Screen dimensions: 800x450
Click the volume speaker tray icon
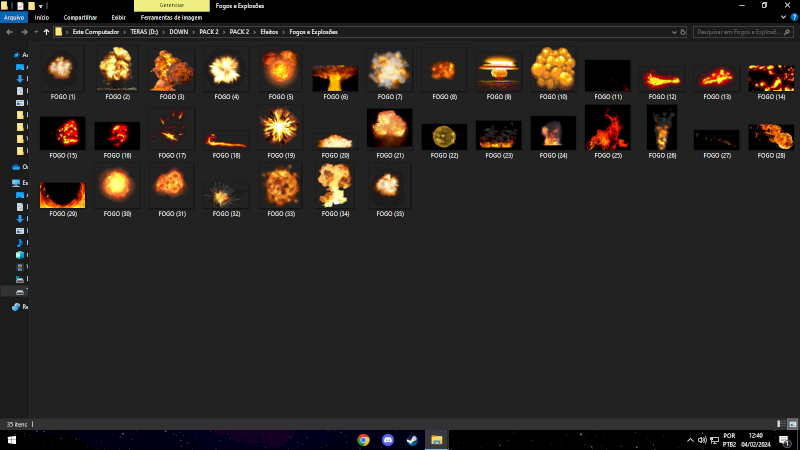(702, 440)
